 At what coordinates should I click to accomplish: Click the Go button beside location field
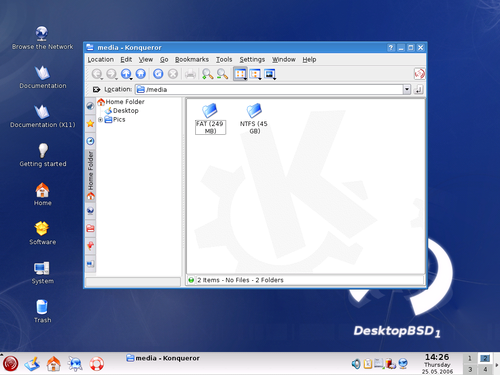click(419, 89)
